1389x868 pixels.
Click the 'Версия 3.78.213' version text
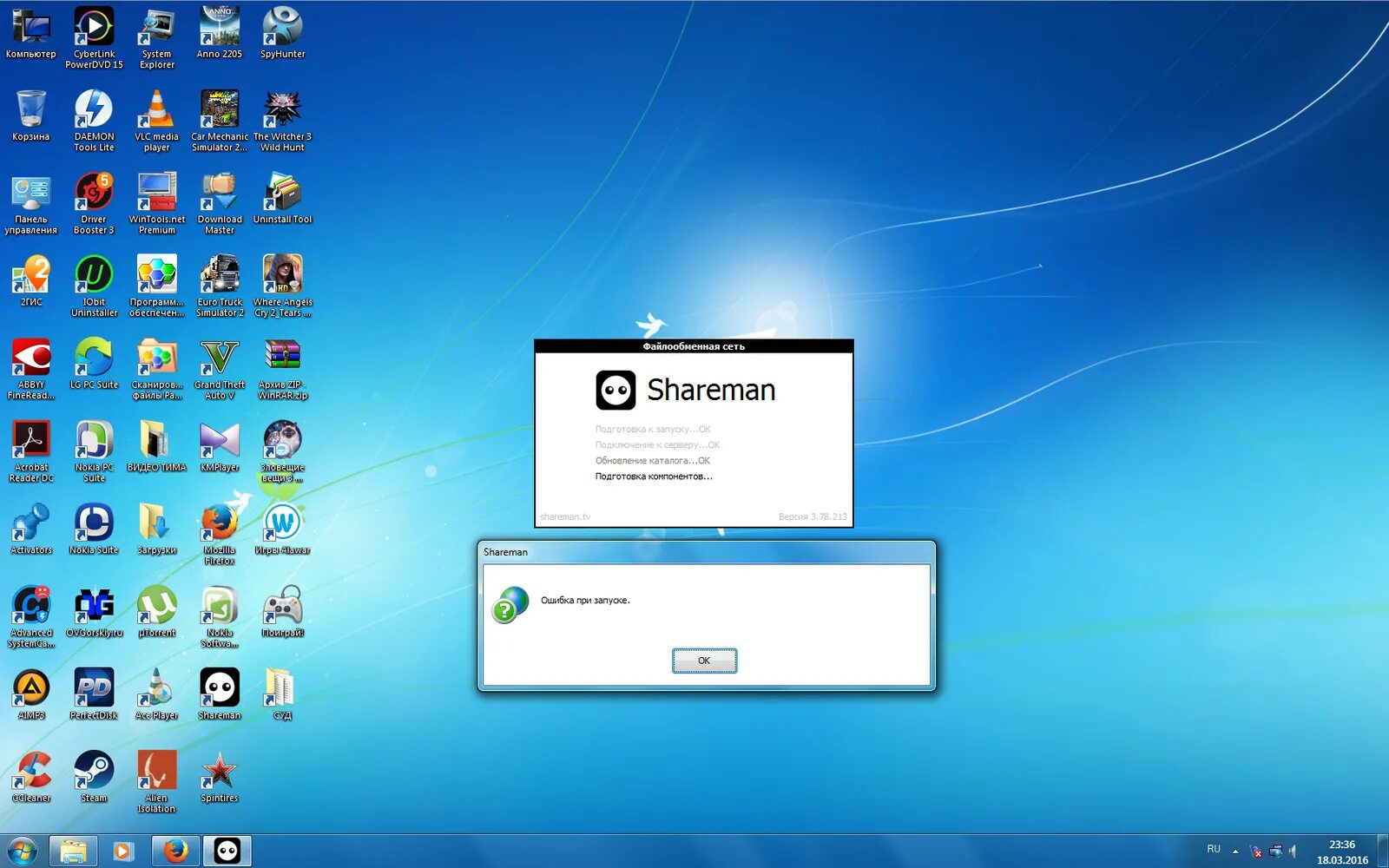[813, 516]
